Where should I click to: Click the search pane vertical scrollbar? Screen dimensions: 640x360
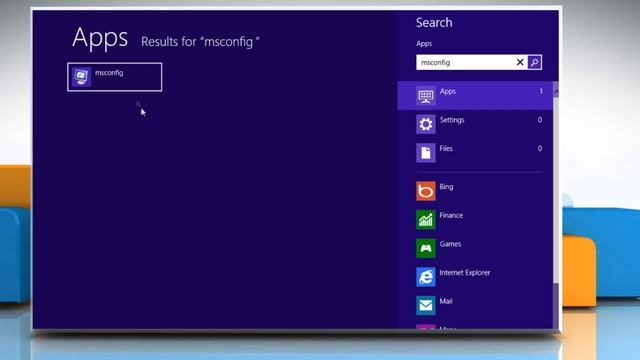(556, 204)
